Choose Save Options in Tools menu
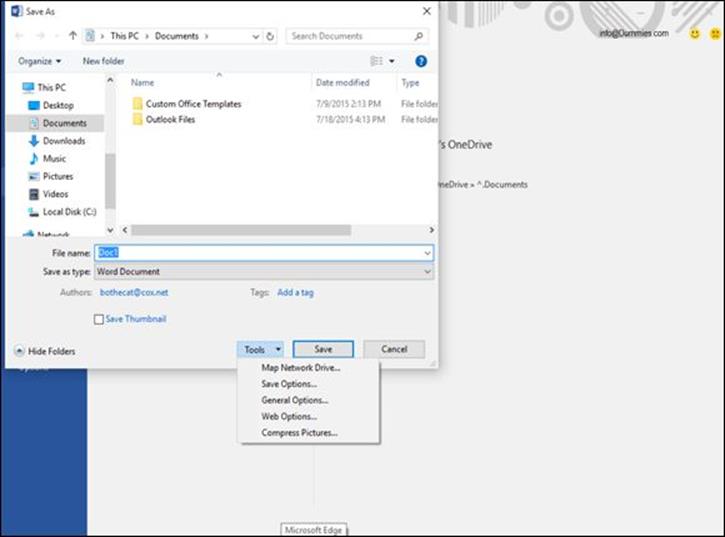The image size is (725, 537). [289, 384]
